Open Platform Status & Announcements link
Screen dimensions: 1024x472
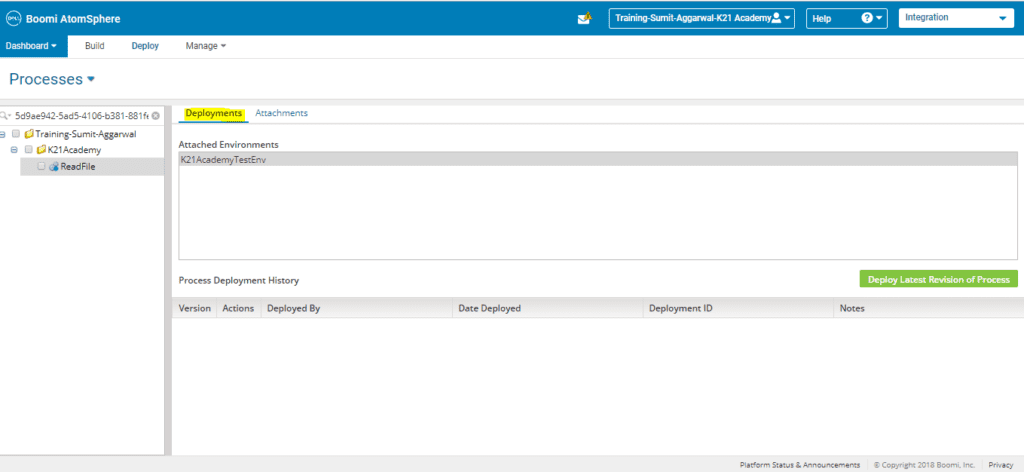coord(799,465)
